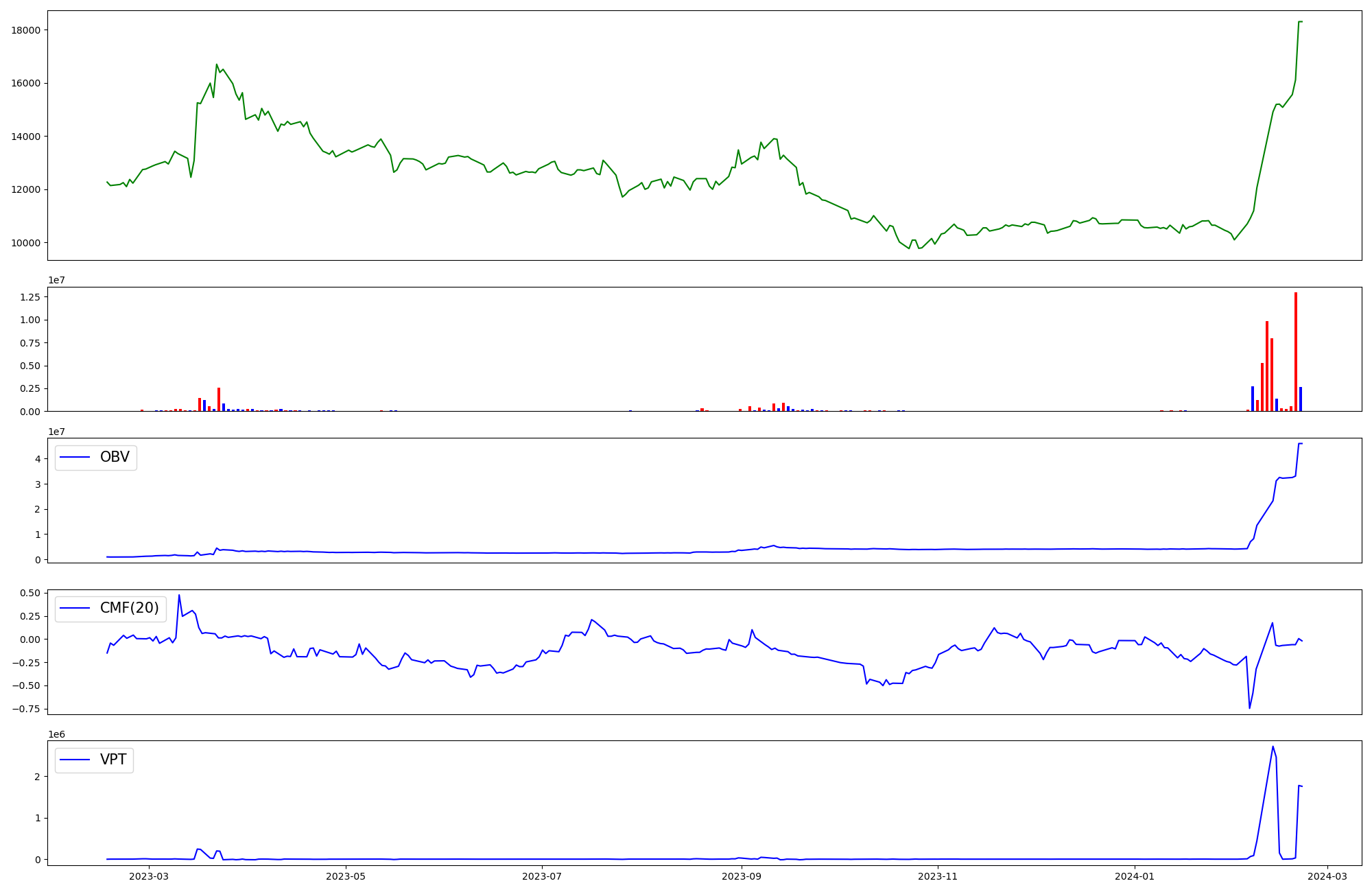
Task: Click the VPT axis tick labeled 2
Action: tap(38, 777)
